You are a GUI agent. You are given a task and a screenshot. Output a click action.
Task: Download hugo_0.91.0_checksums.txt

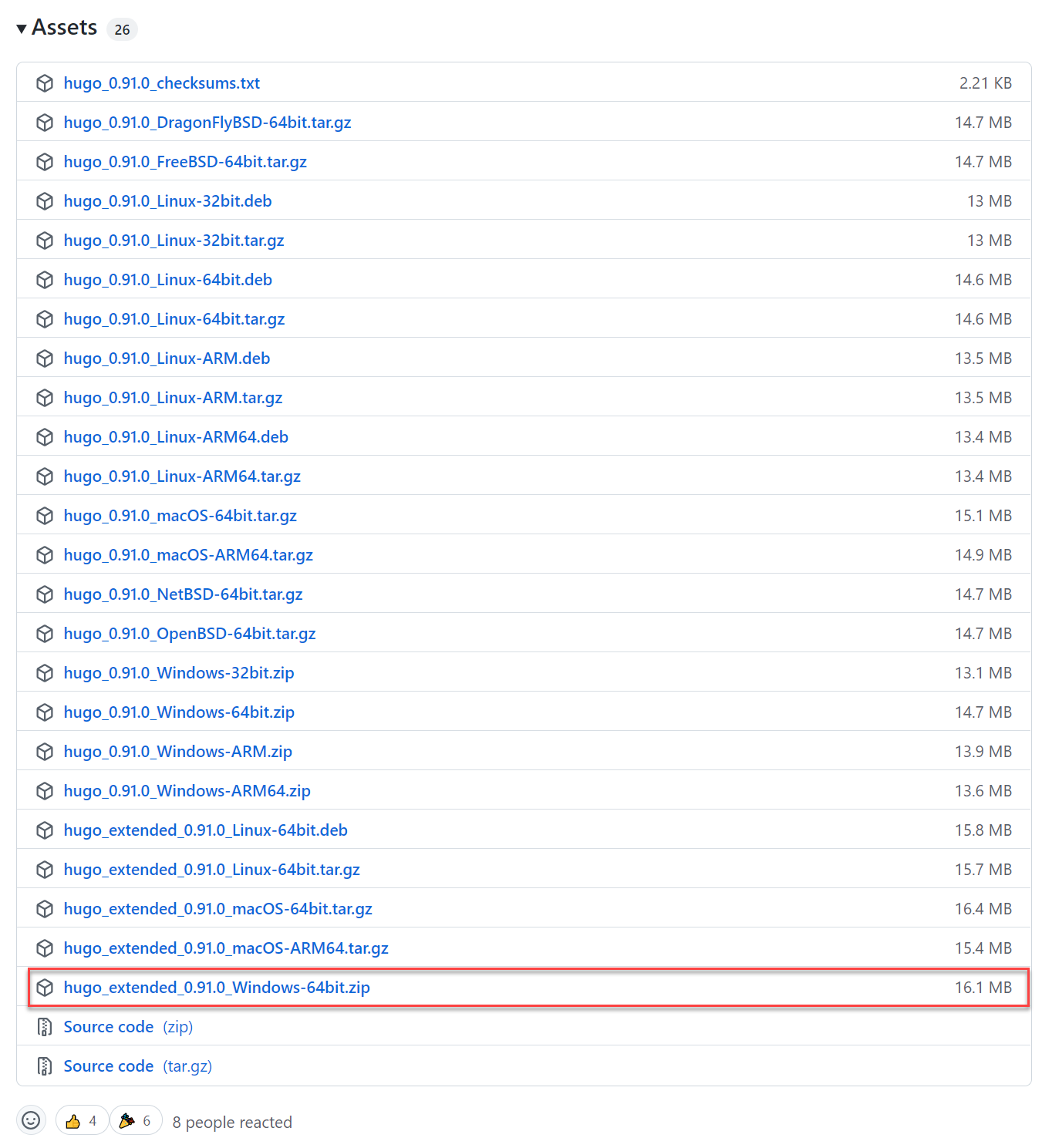[x=162, y=82]
